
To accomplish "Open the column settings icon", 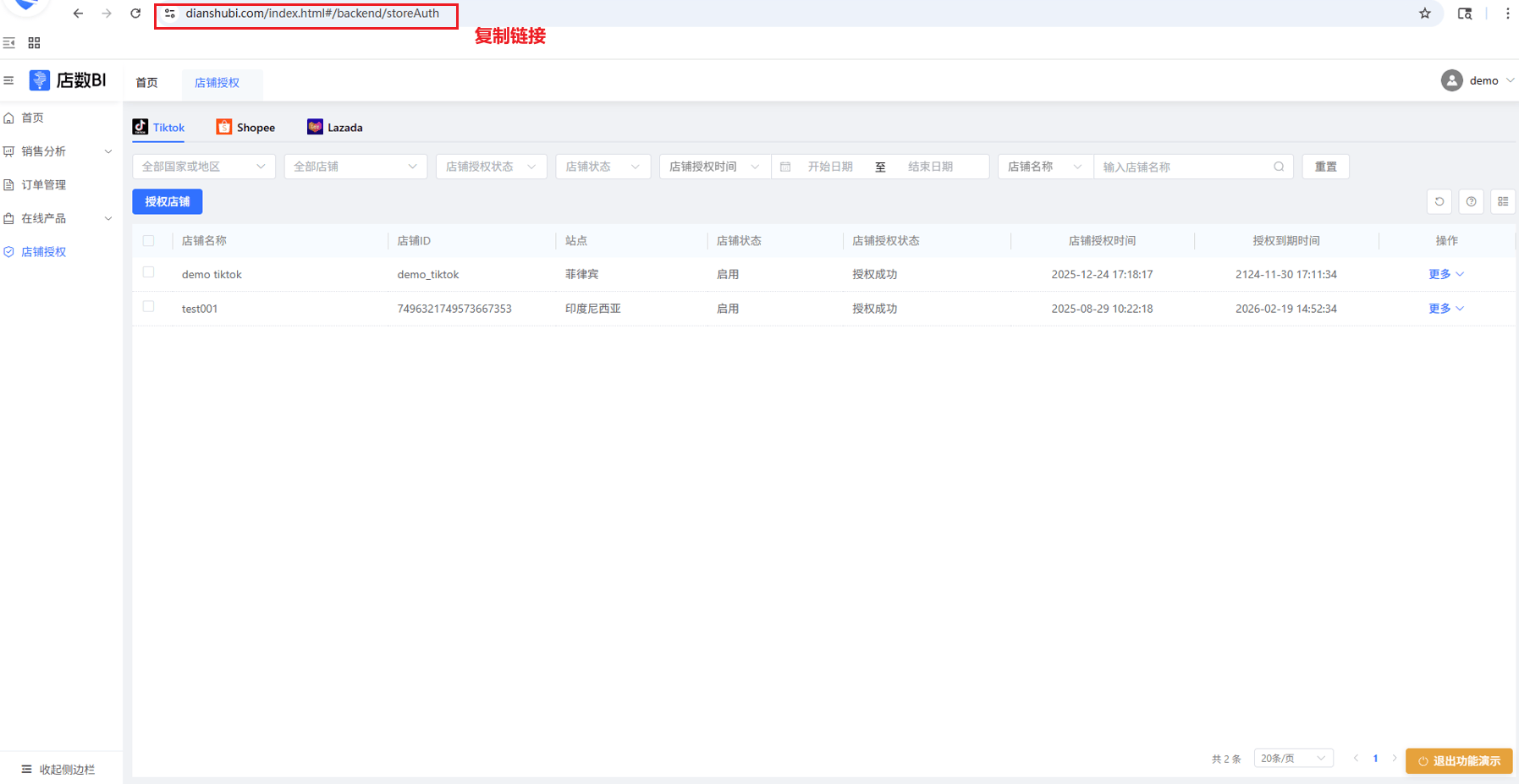I will pos(1503,202).
